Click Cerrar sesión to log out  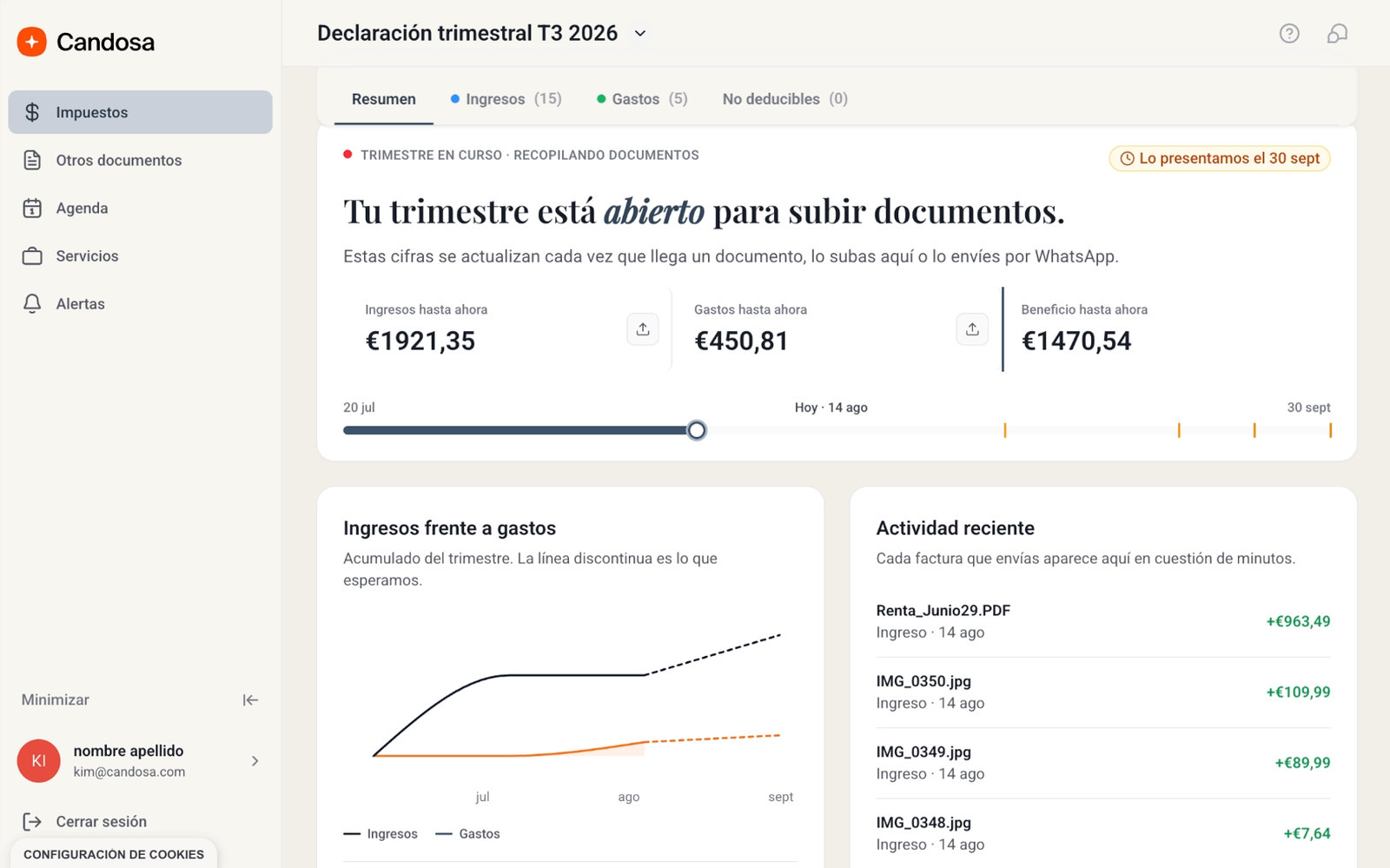(x=84, y=821)
